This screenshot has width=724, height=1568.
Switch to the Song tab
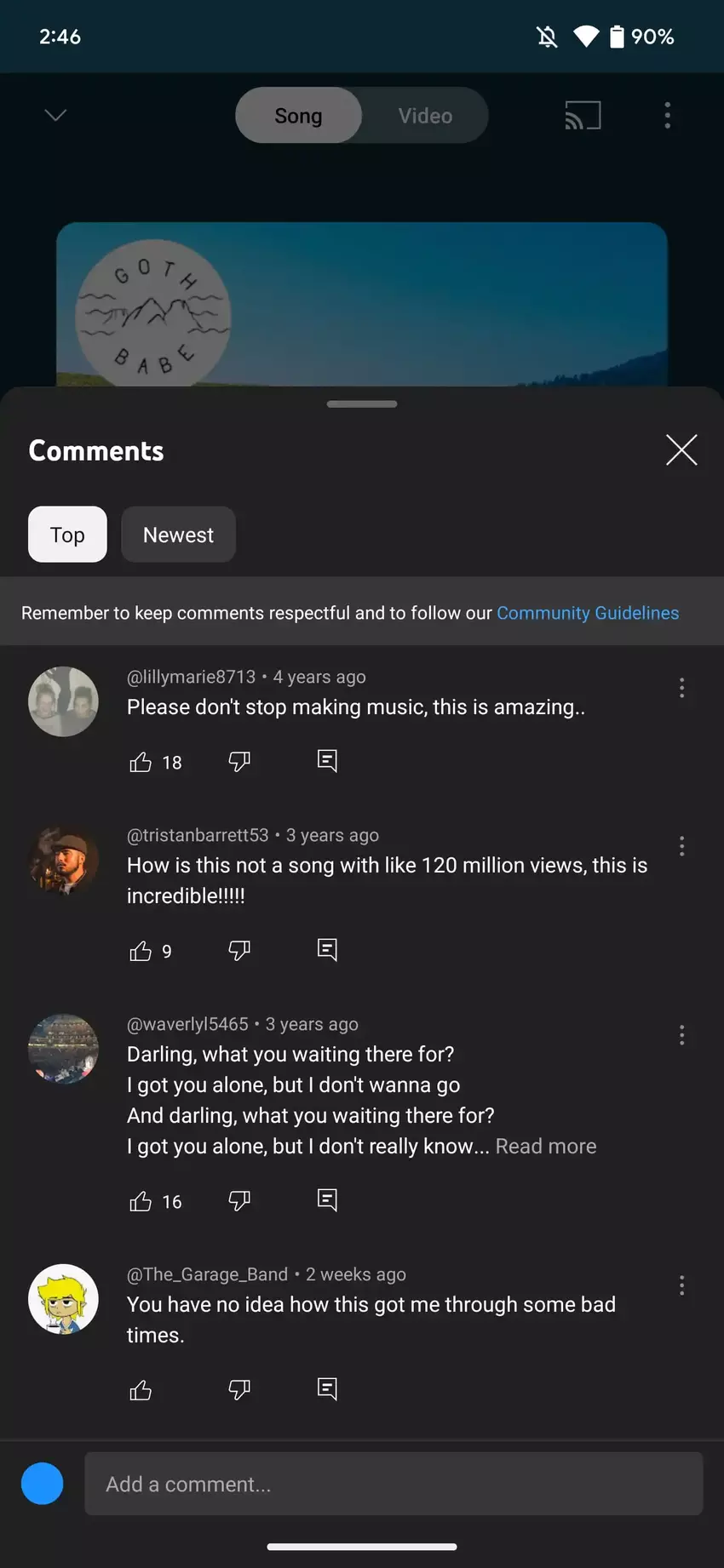pos(298,115)
